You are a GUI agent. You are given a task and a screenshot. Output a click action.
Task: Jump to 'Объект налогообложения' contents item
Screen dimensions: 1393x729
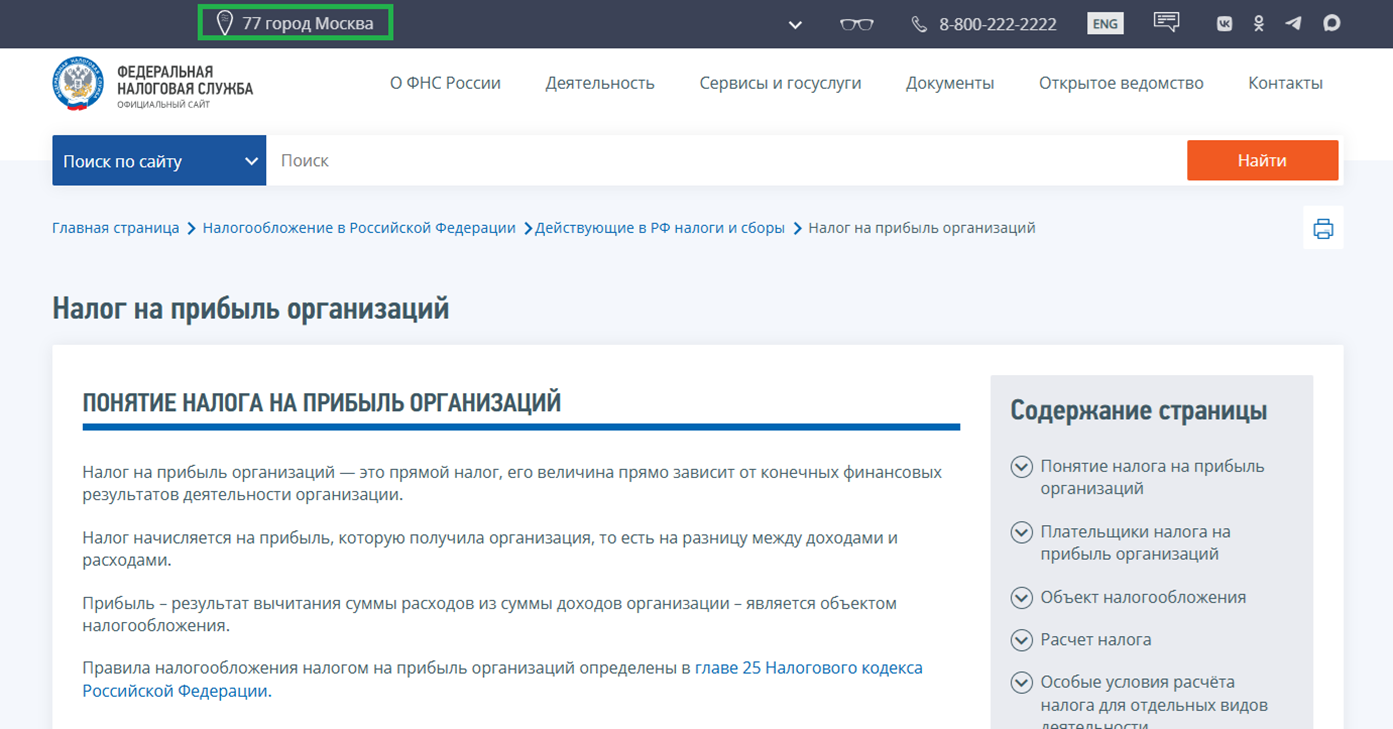[1143, 598]
